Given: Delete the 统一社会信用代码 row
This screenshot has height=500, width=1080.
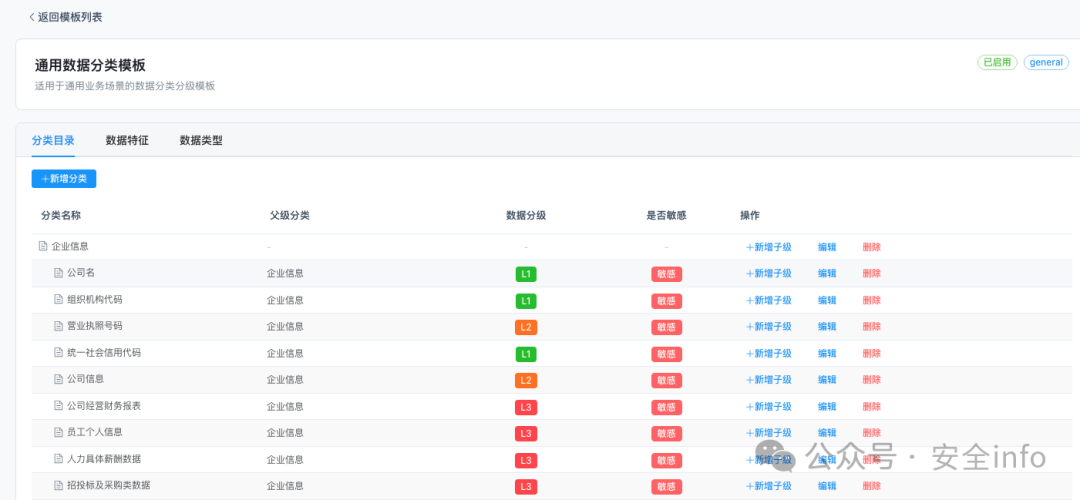Looking at the screenshot, I should pyautogui.click(x=872, y=353).
